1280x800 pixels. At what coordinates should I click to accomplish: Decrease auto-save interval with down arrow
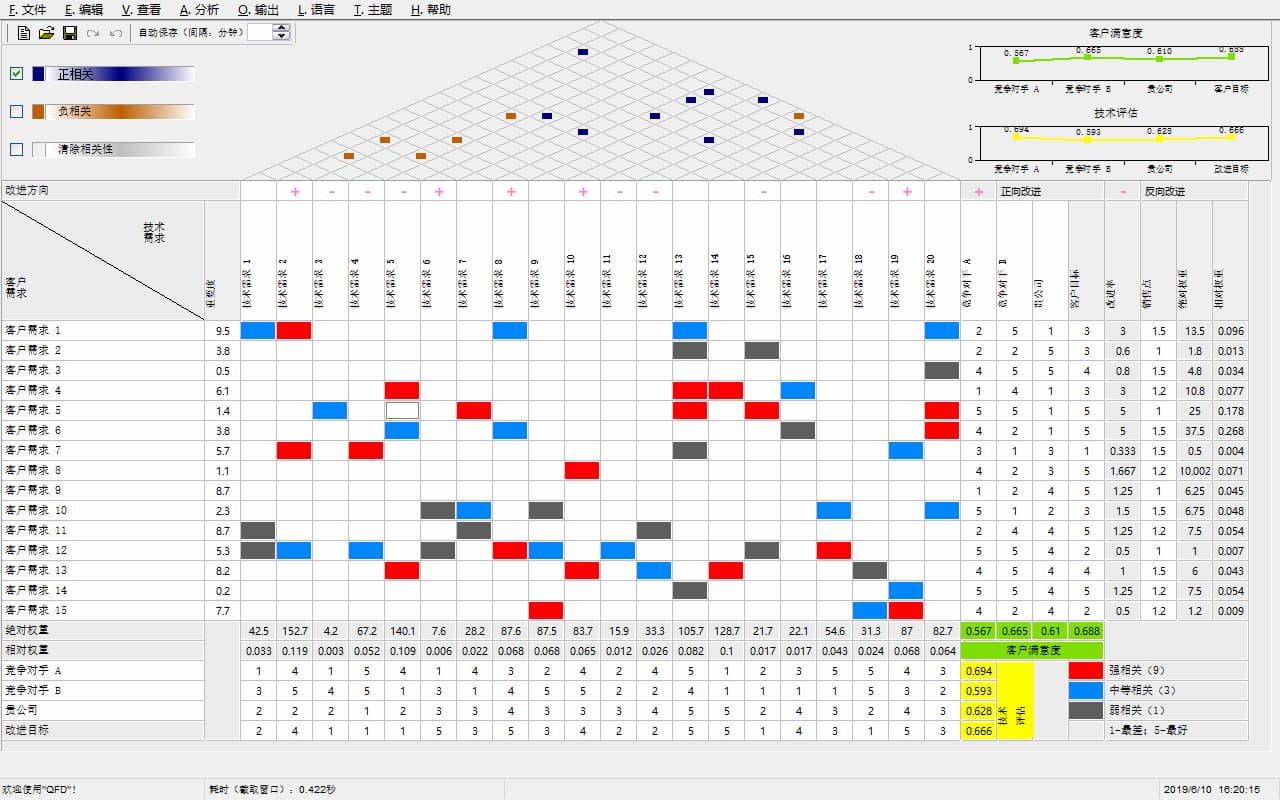[x=281, y=37]
